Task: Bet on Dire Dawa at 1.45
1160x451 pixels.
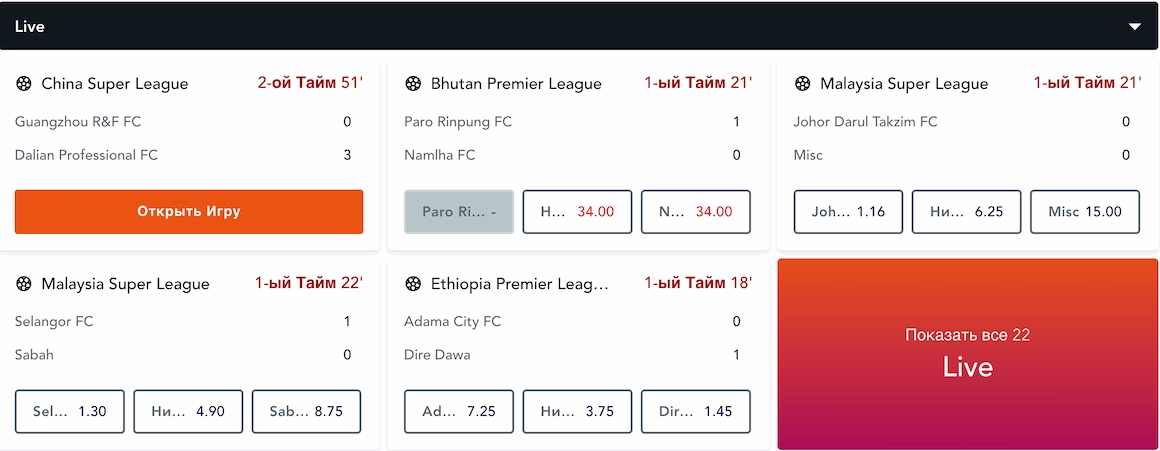Action: tap(695, 411)
